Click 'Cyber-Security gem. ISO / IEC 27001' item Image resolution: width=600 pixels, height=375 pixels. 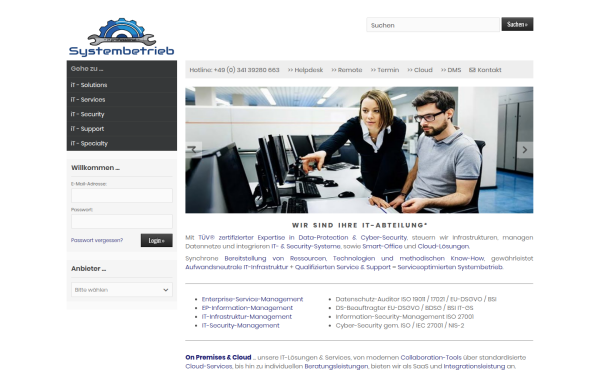(400, 326)
